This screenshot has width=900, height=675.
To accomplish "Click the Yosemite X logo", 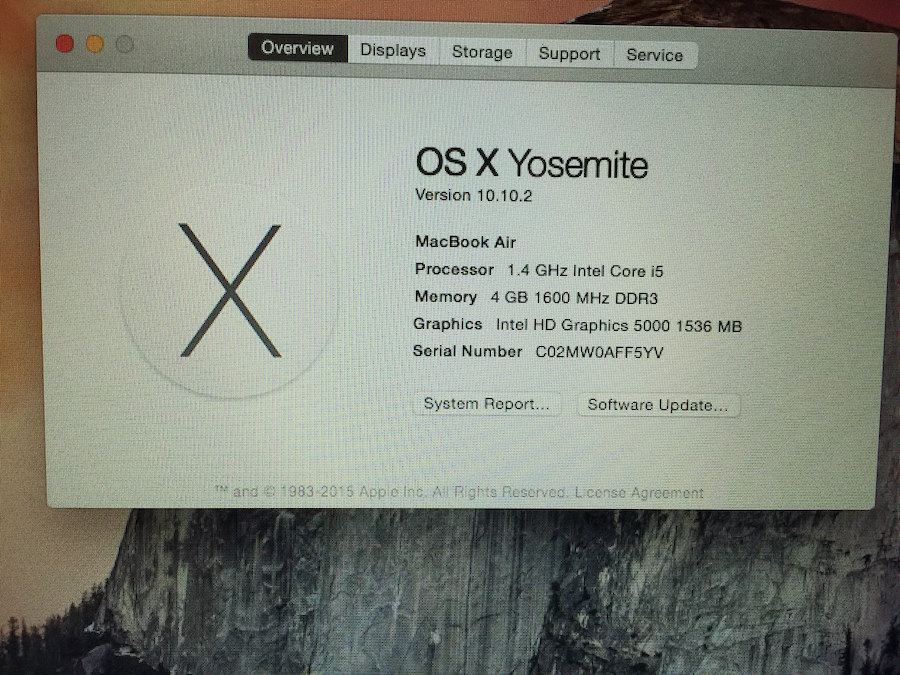I will tap(230, 290).
